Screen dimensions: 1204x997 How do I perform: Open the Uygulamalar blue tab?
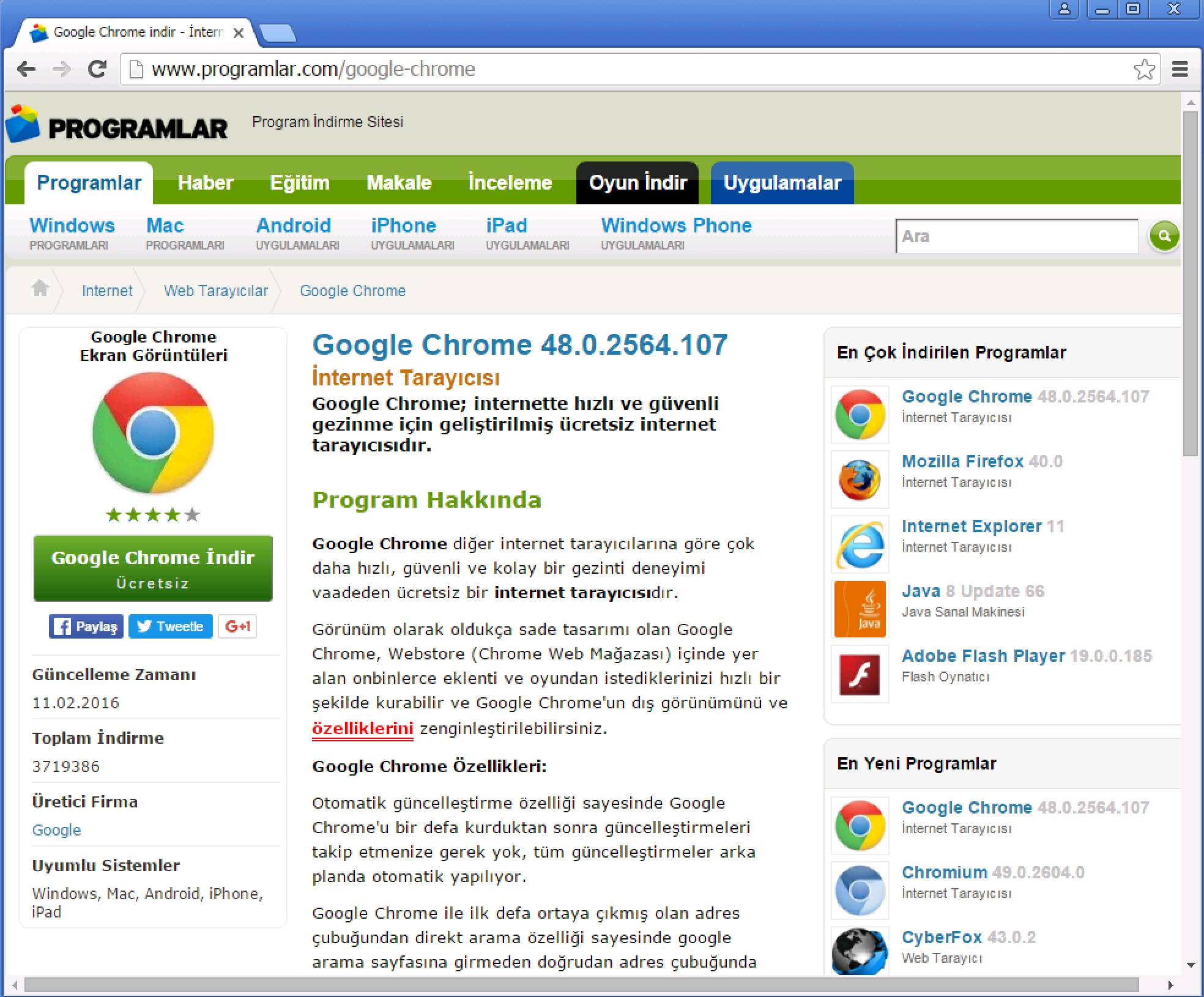(x=782, y=182)
